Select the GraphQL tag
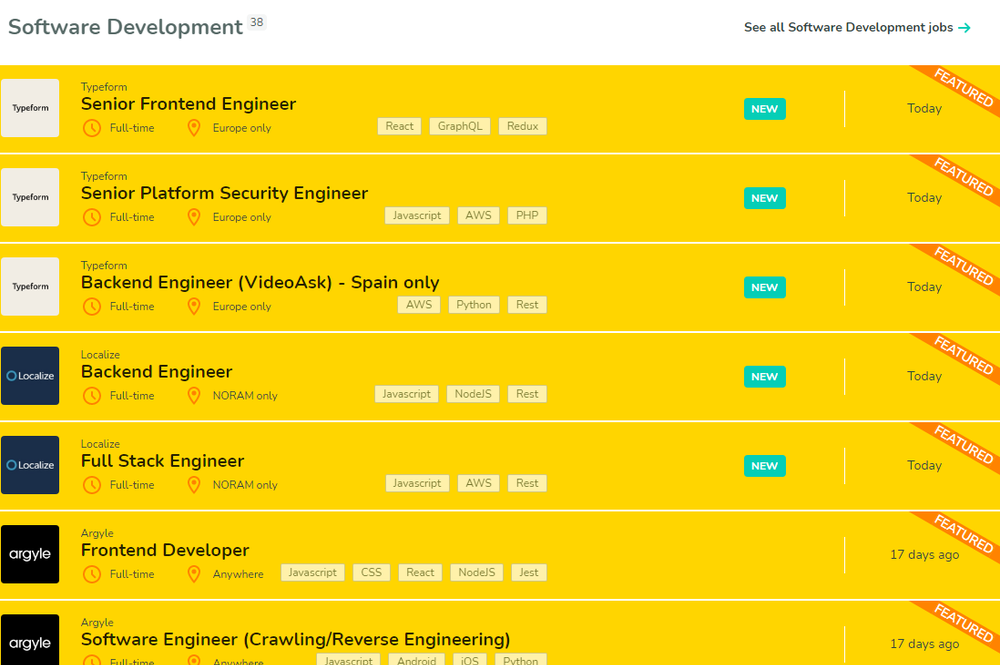The height and width of the screenshot is (665, 1000). coord(460,126)
